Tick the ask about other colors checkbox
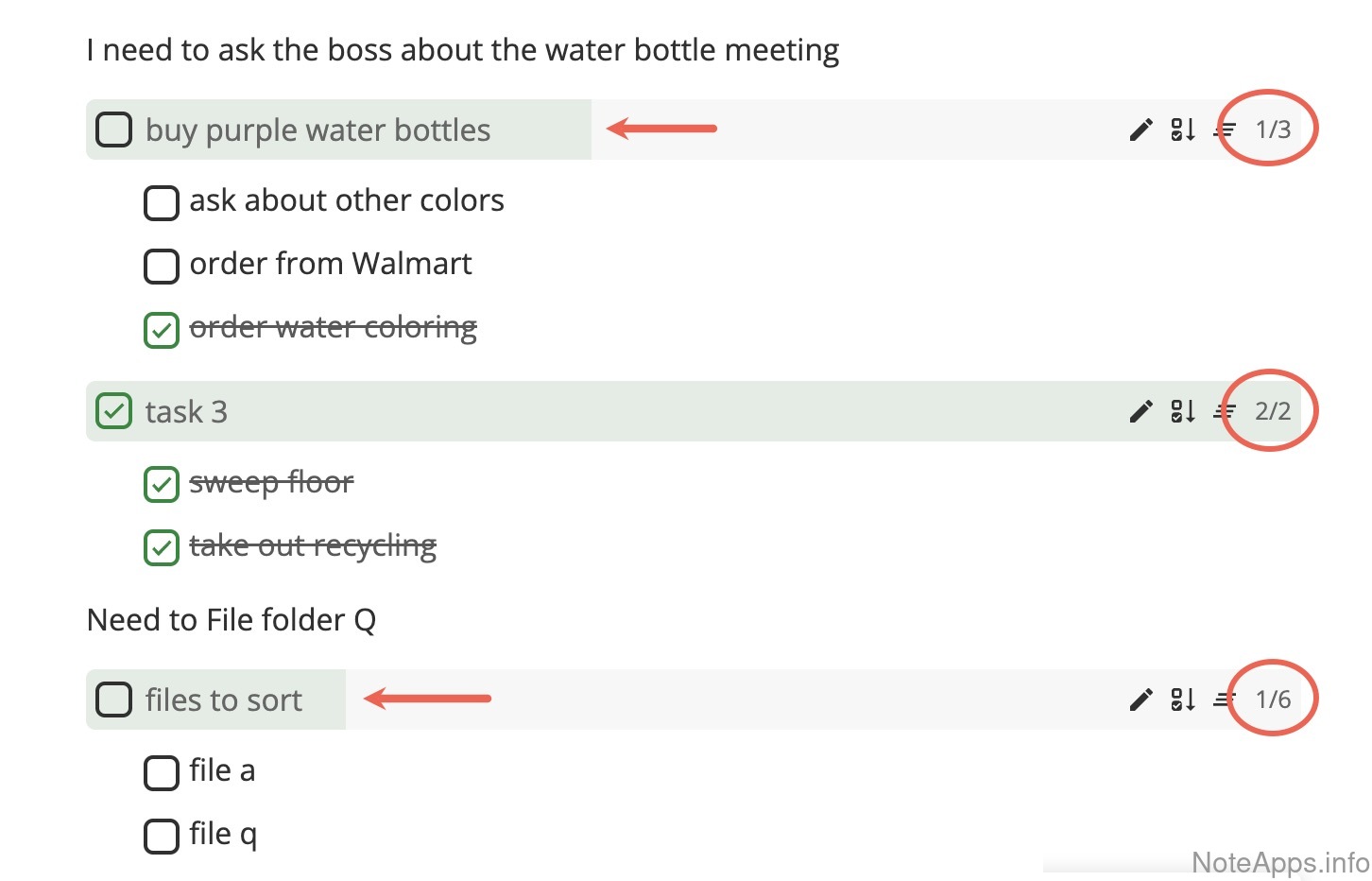Screen dimensions: 1372x881 pos(161,202)
